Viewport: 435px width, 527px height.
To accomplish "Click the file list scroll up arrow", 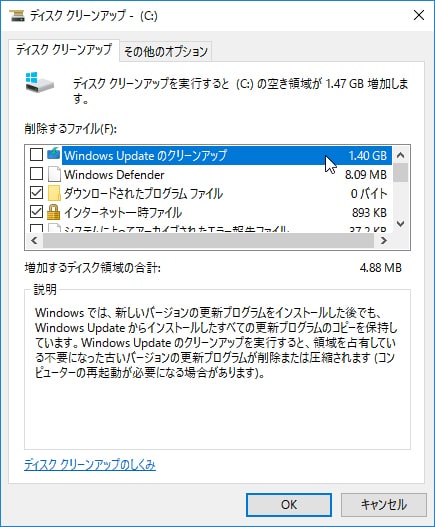I will [400, 155].
